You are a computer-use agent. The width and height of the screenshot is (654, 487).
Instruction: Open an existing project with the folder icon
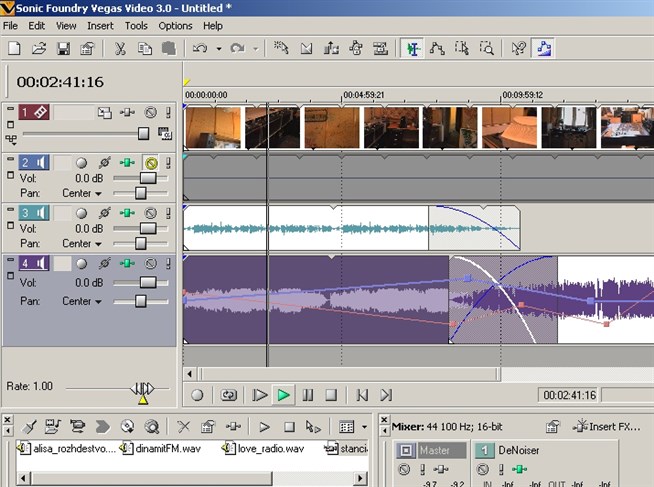(39, 48)
